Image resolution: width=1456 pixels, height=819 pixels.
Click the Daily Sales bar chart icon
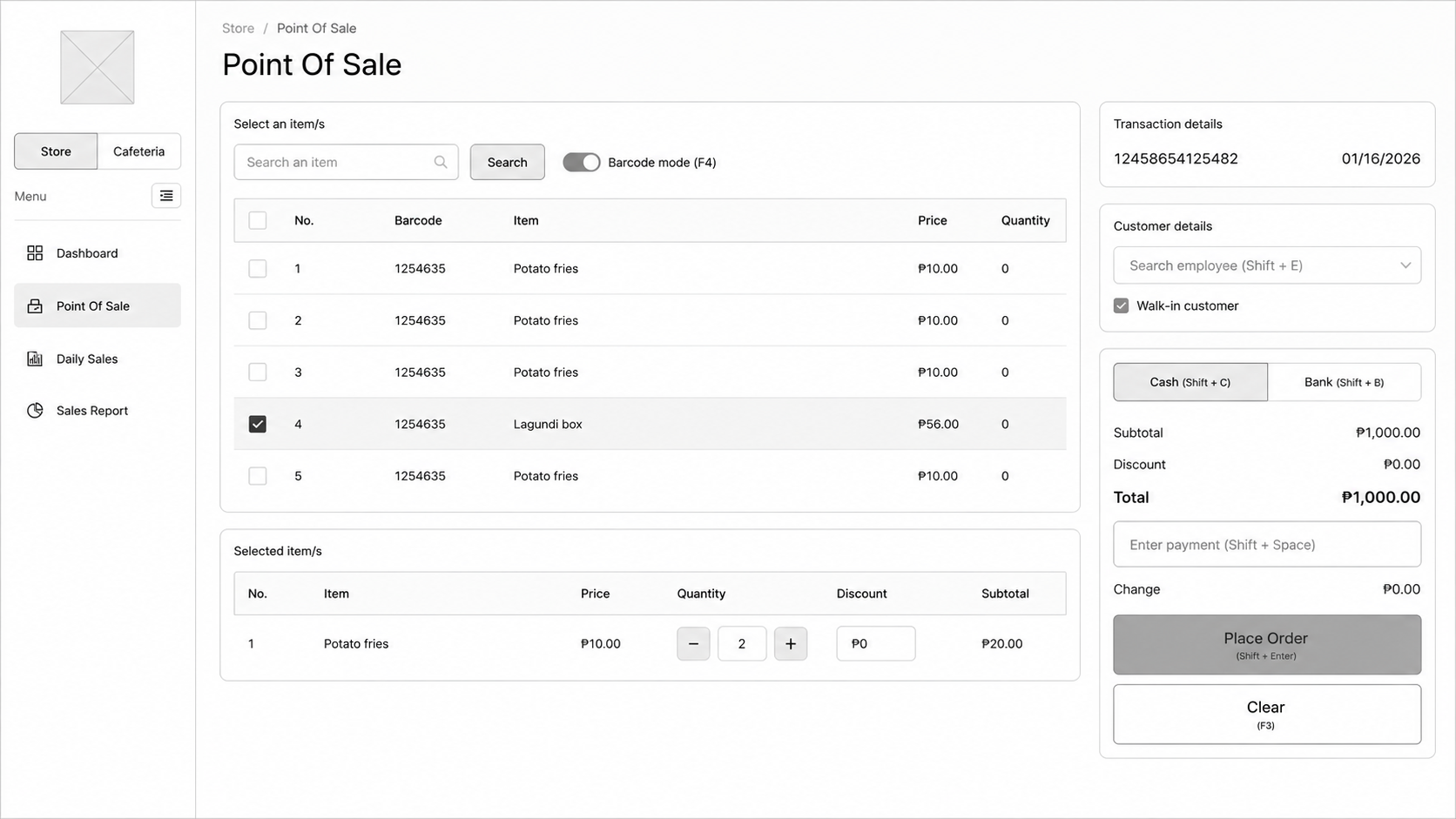point(35,359)
